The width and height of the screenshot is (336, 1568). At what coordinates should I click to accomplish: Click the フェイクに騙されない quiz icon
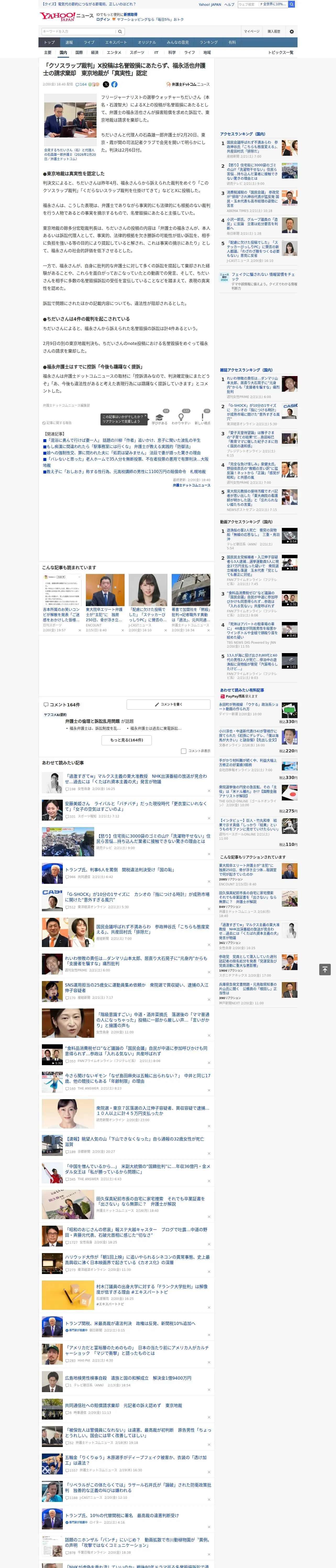tap(225, 277)
